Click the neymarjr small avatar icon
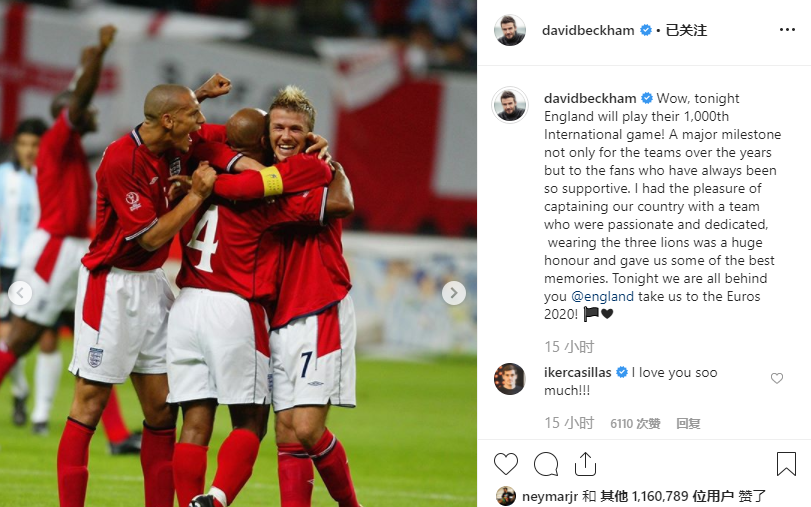Screen dimensions: 811x507 pyautogui.click(x=506, y=496)
